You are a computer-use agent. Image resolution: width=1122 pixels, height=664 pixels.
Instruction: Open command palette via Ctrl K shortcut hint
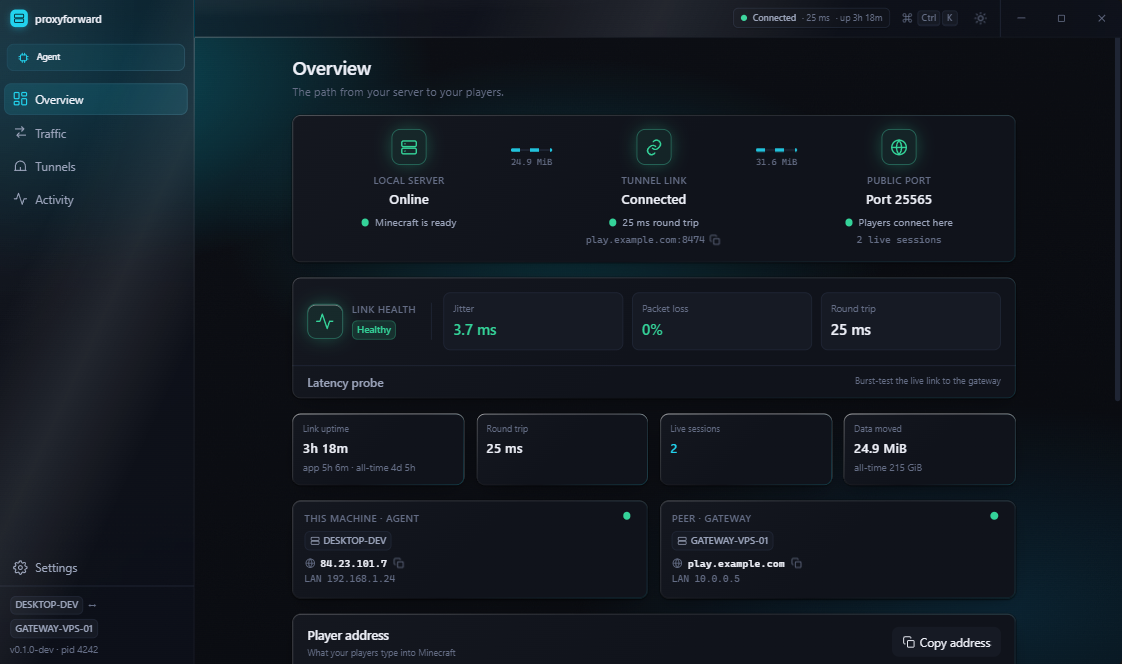pyautogui.click(x=930, y=18)
